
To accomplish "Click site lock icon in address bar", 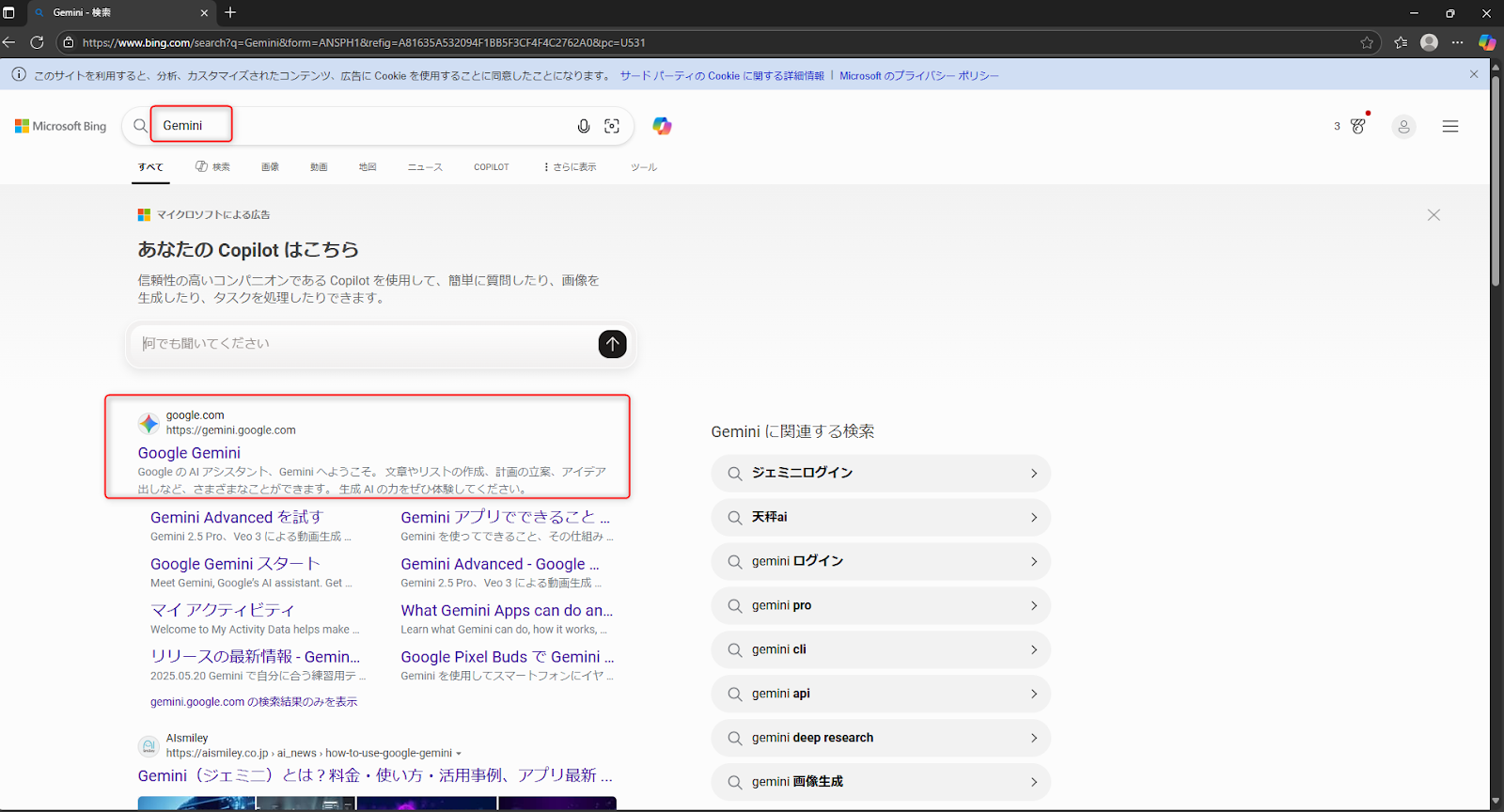I will [68, 42].
